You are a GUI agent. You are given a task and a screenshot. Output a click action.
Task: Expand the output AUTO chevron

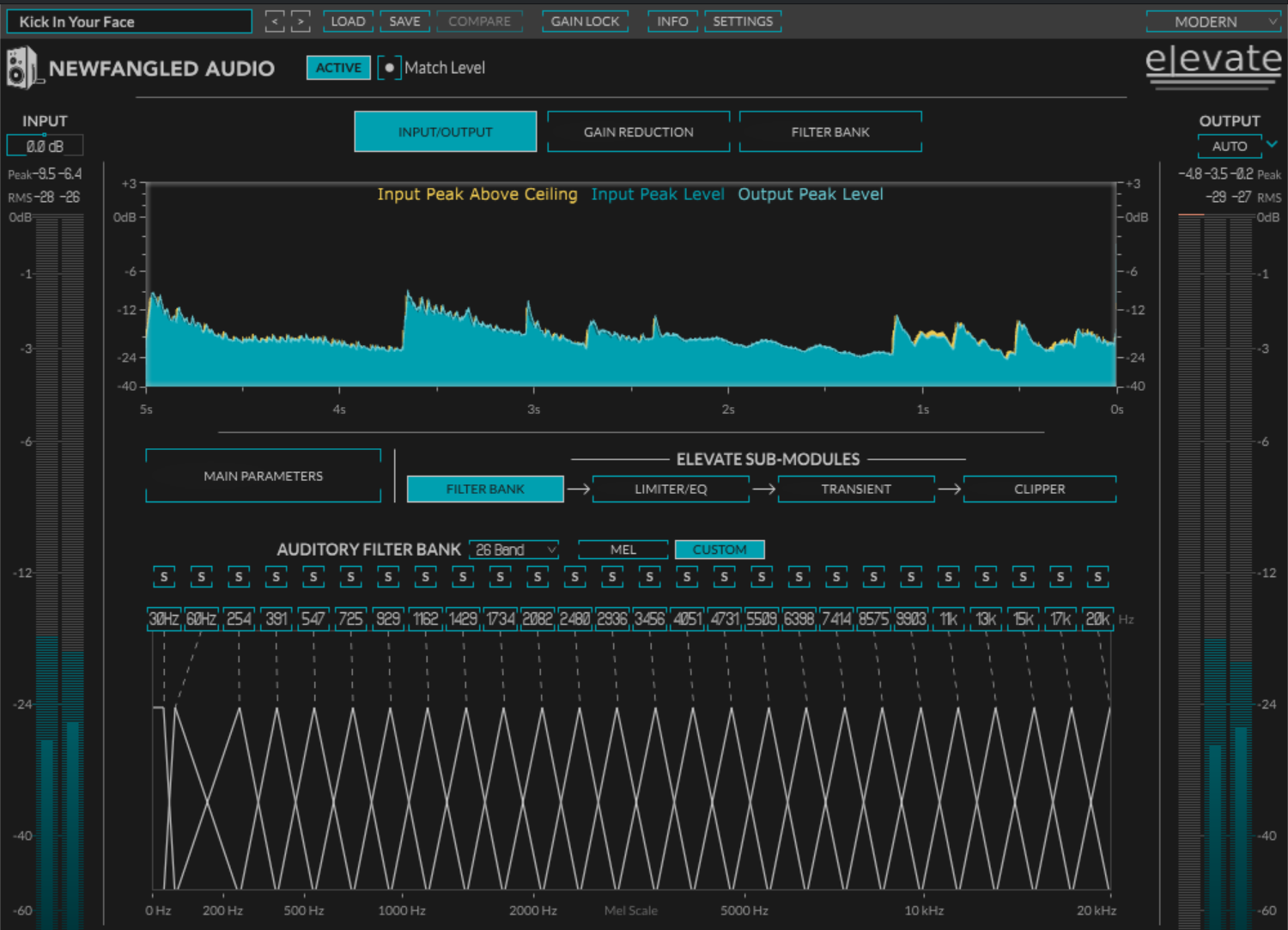tap(1273, 144)
